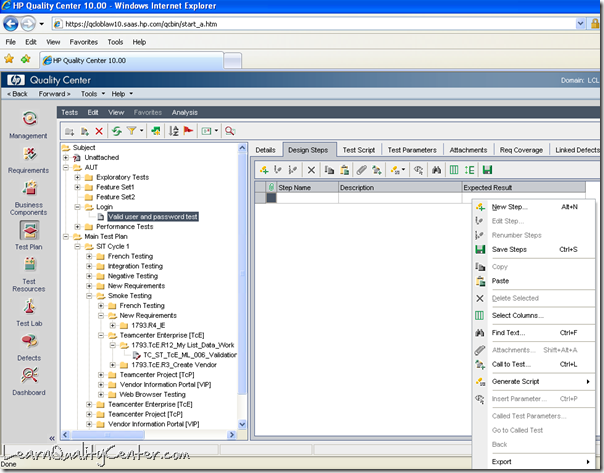
Task: Choose Call to Test in context menu
Action: click(x=533, y=364)
